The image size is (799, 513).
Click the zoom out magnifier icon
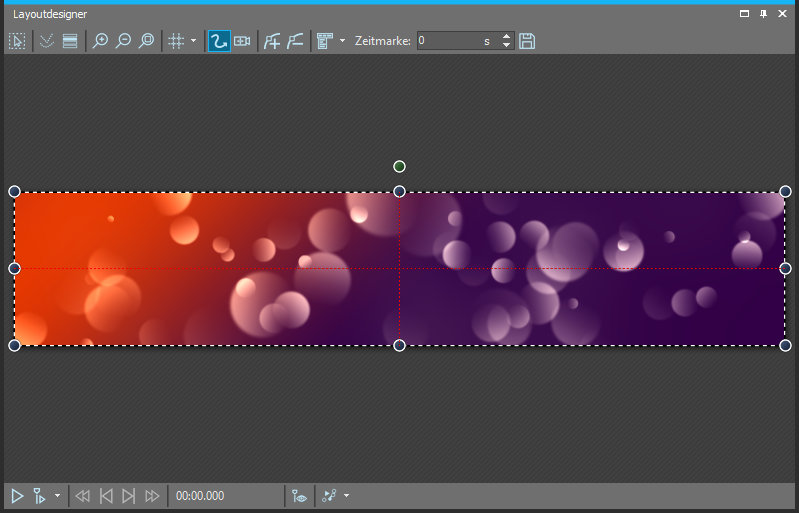pyautogui.click(x=123, y=41)
